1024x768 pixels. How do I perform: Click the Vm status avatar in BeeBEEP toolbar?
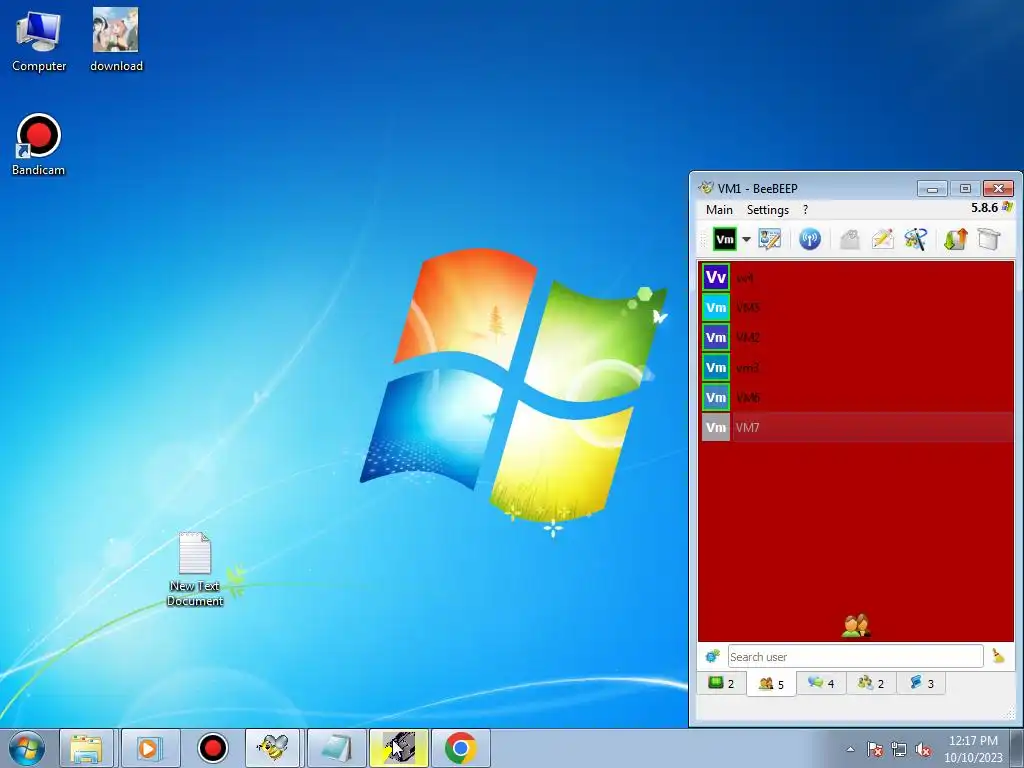725,239
